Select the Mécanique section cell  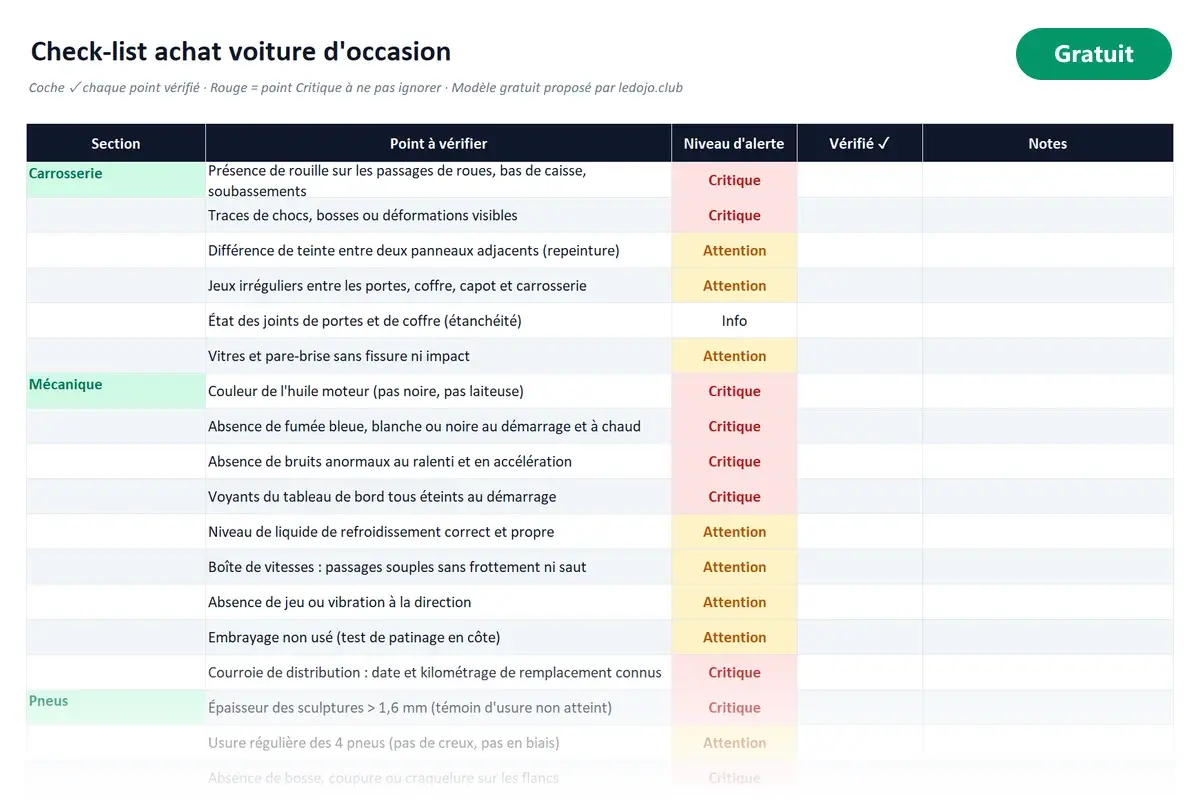pyautogui.click(x=116, y=391)
